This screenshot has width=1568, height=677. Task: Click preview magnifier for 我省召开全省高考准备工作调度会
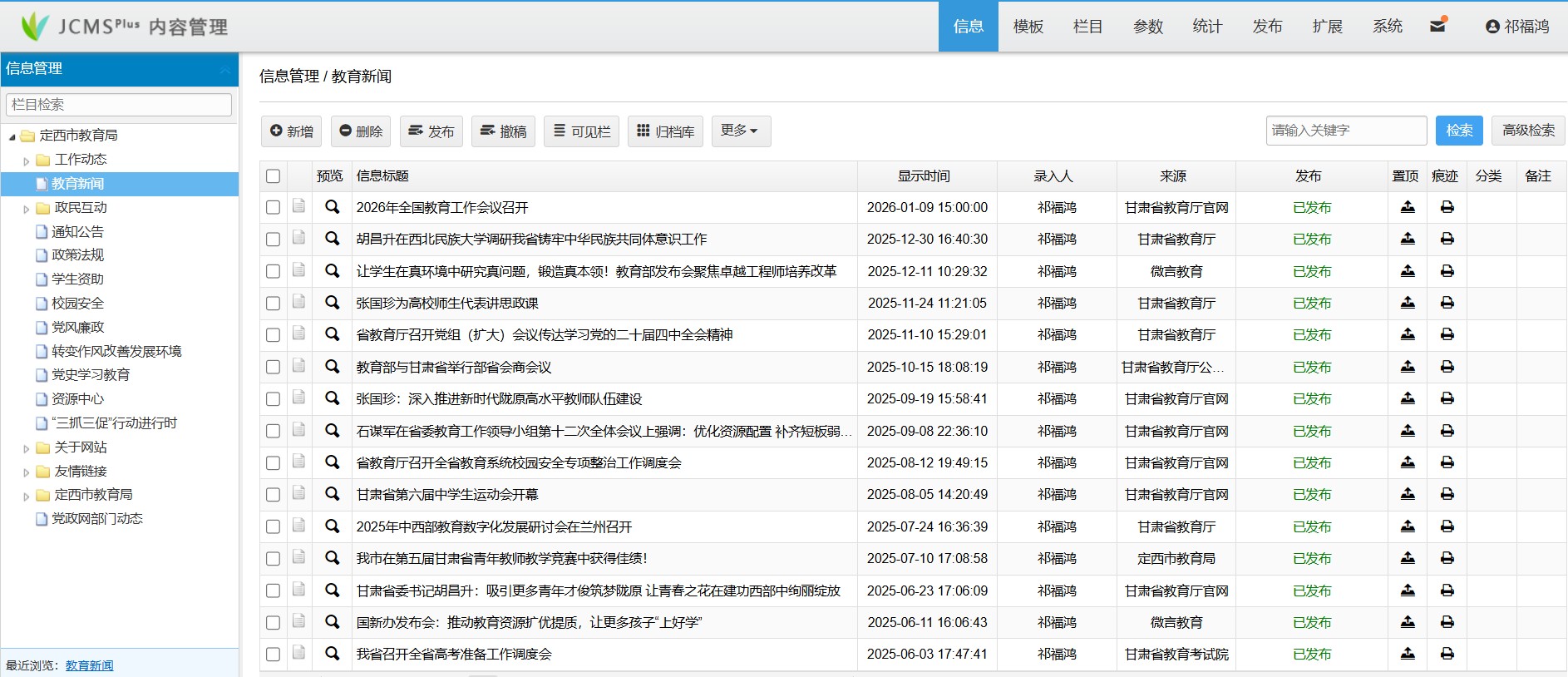332,654
